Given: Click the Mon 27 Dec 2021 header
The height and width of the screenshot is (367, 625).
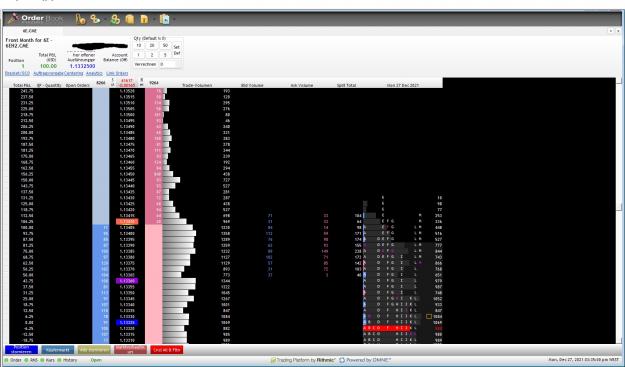Looking at the screenshot, I should 403,85.
